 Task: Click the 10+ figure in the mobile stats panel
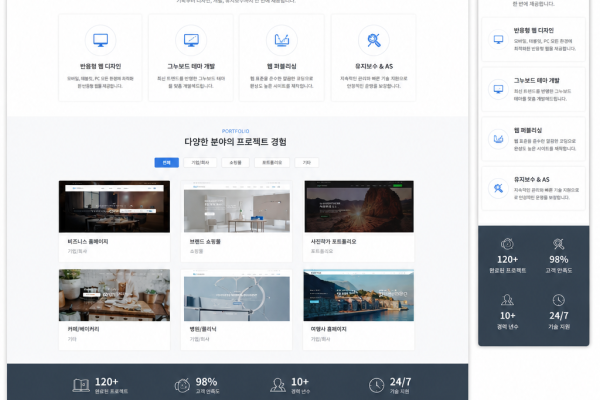pos(507,316)
